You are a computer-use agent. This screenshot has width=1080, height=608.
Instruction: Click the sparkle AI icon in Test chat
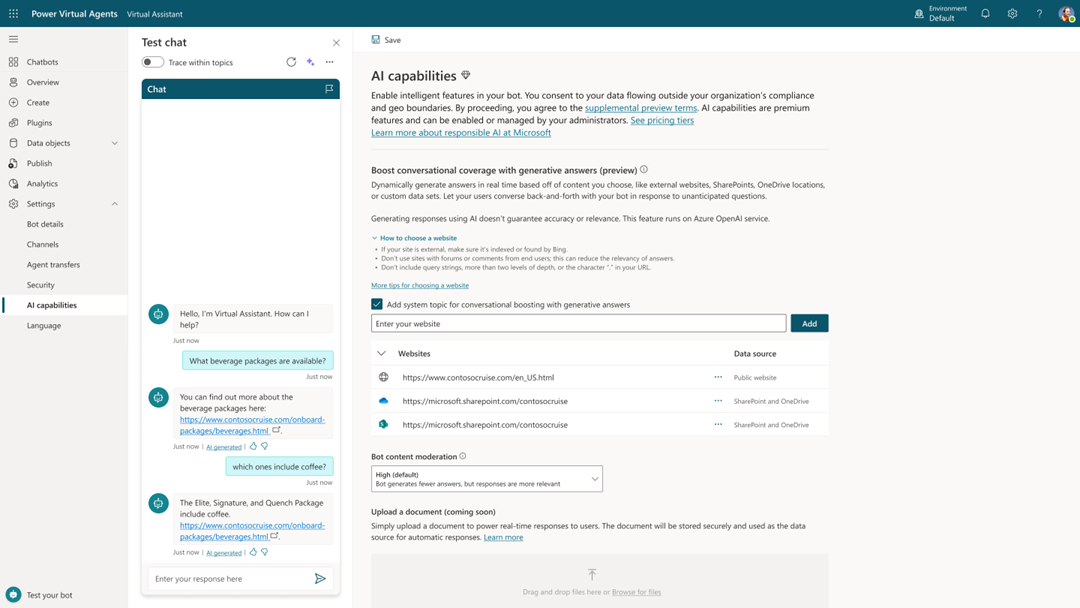[x=310, y=61]
